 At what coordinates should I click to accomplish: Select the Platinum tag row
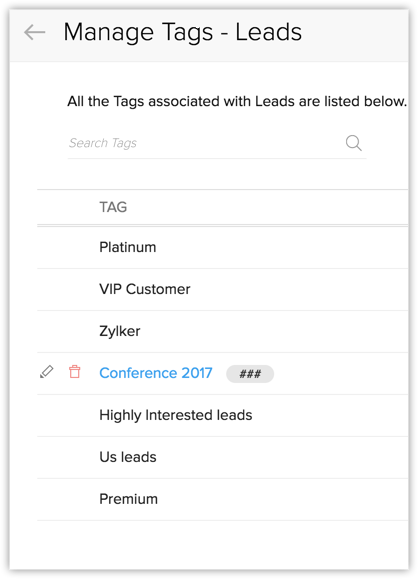tap(223, 247)
